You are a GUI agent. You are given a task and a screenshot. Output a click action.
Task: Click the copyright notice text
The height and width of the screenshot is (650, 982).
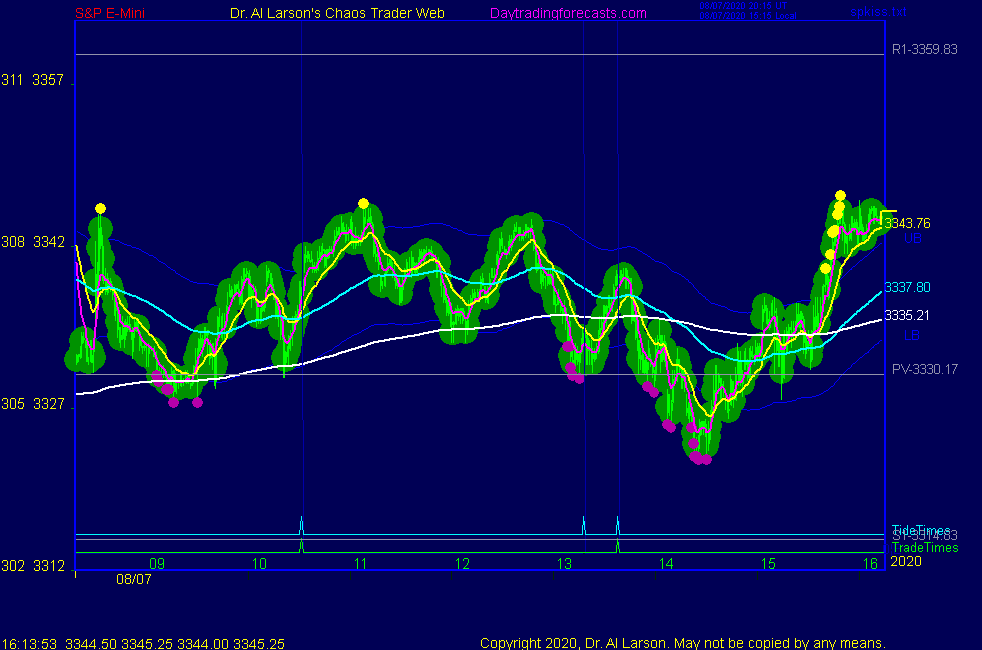[x=683, y=643]
